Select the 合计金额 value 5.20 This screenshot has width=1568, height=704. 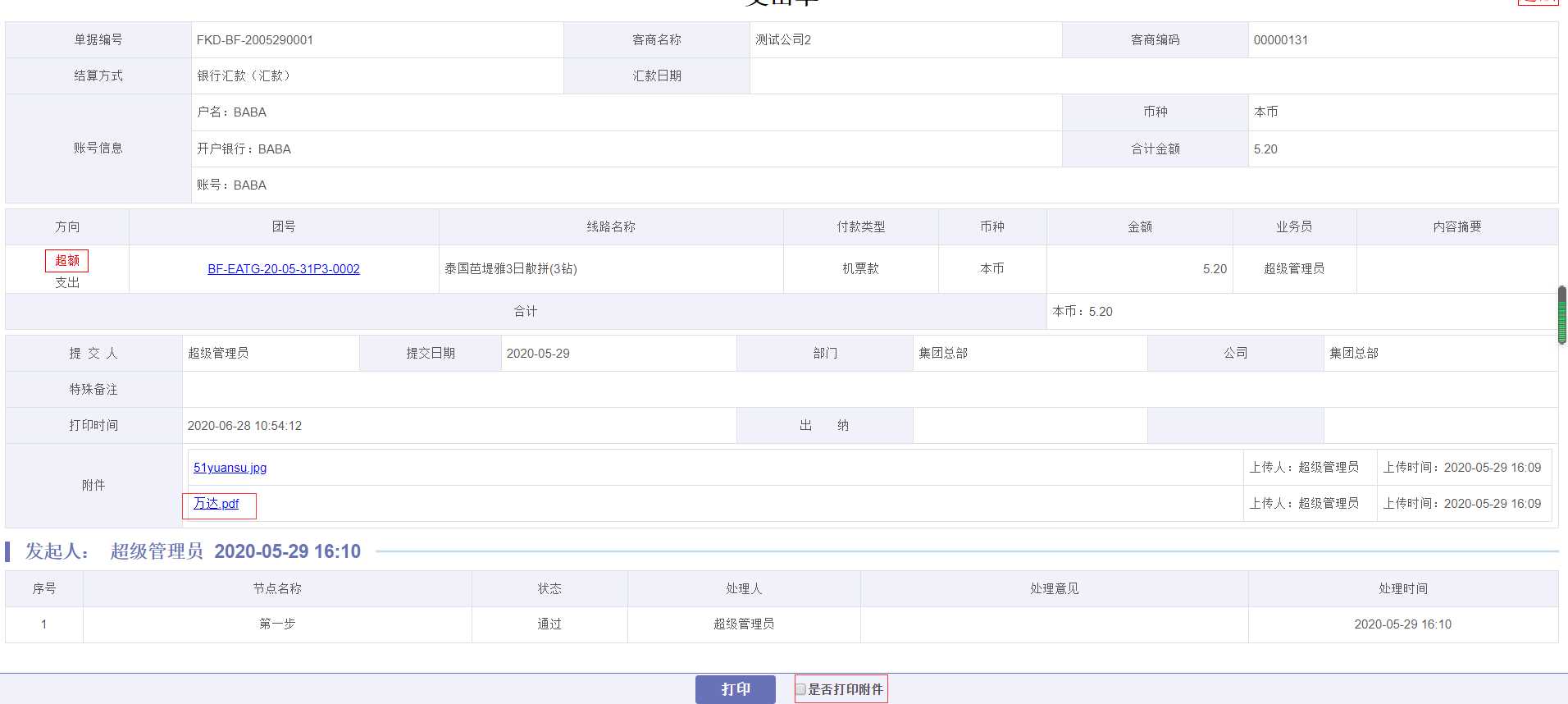(1265, 149)
